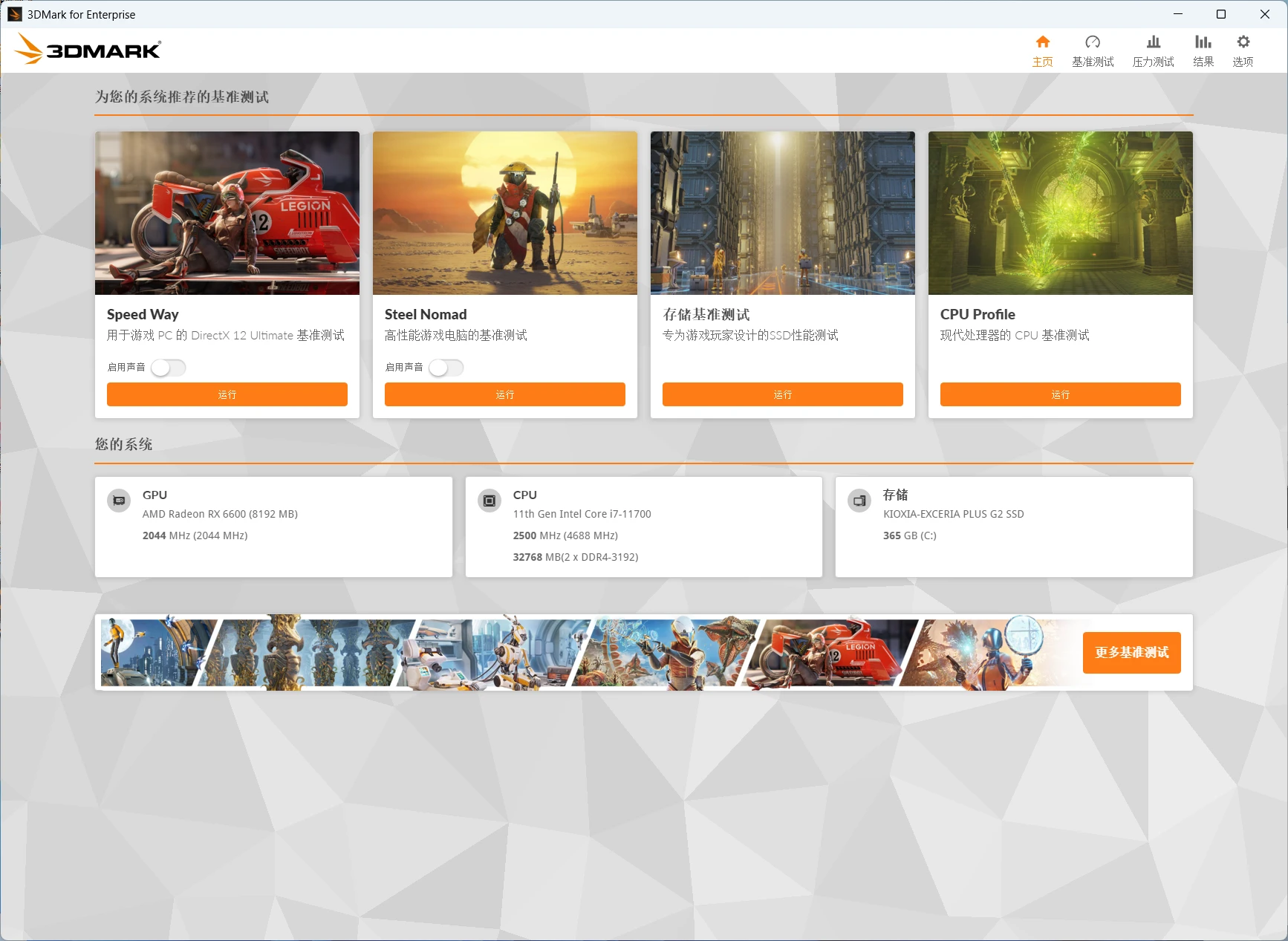Run the Steel Nomad benchmark
The image size is (1288, 941).
click(505, 394)
